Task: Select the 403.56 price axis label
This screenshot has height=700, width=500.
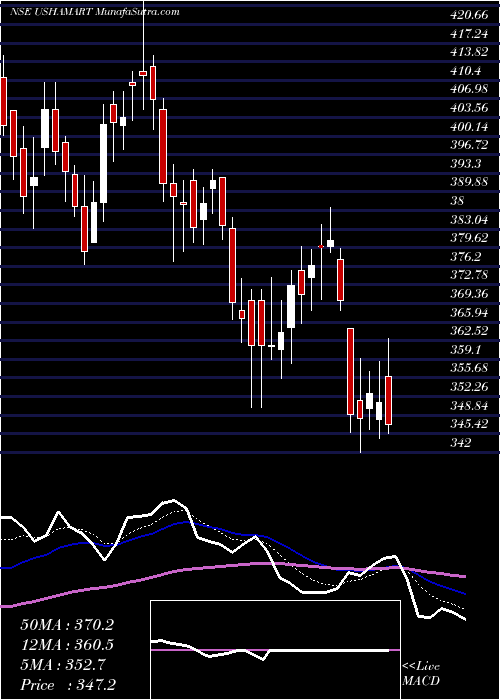Action: click(x=468, y=108)
